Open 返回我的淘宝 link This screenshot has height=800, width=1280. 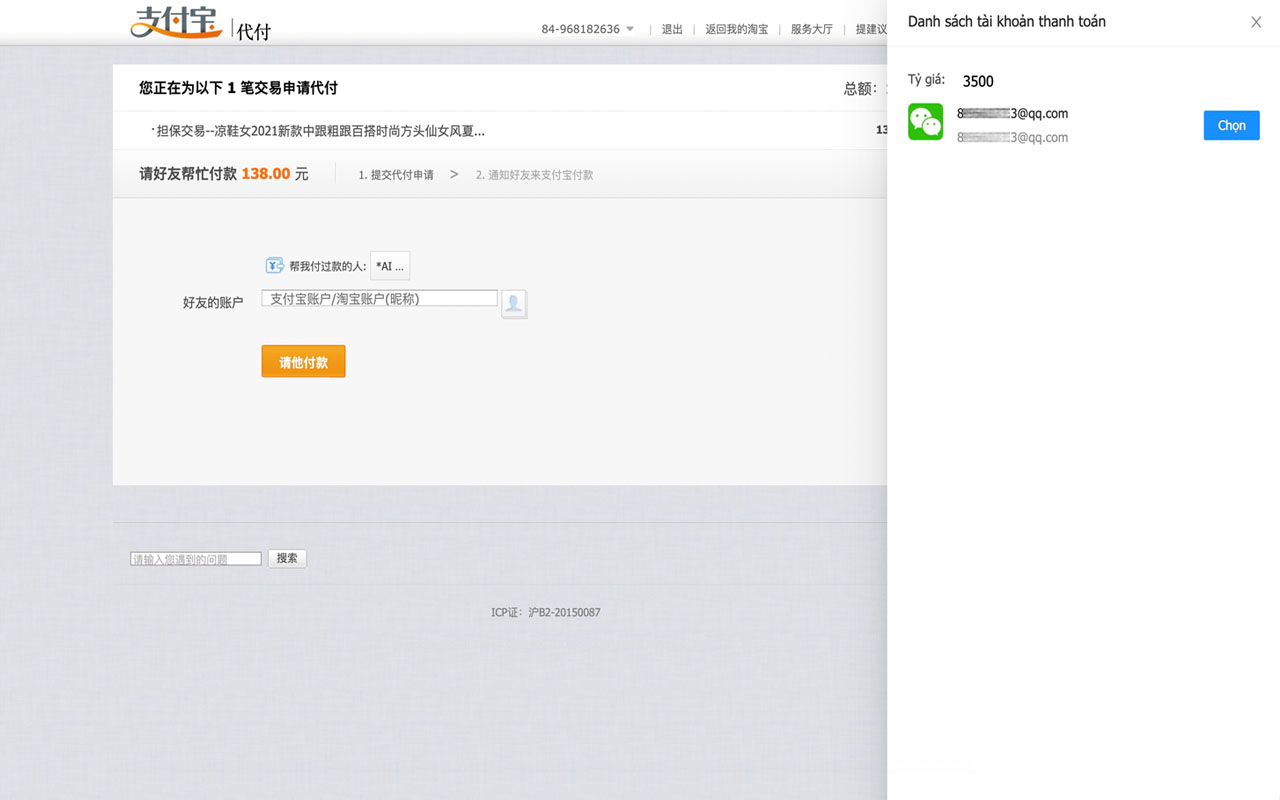point(737,29)
